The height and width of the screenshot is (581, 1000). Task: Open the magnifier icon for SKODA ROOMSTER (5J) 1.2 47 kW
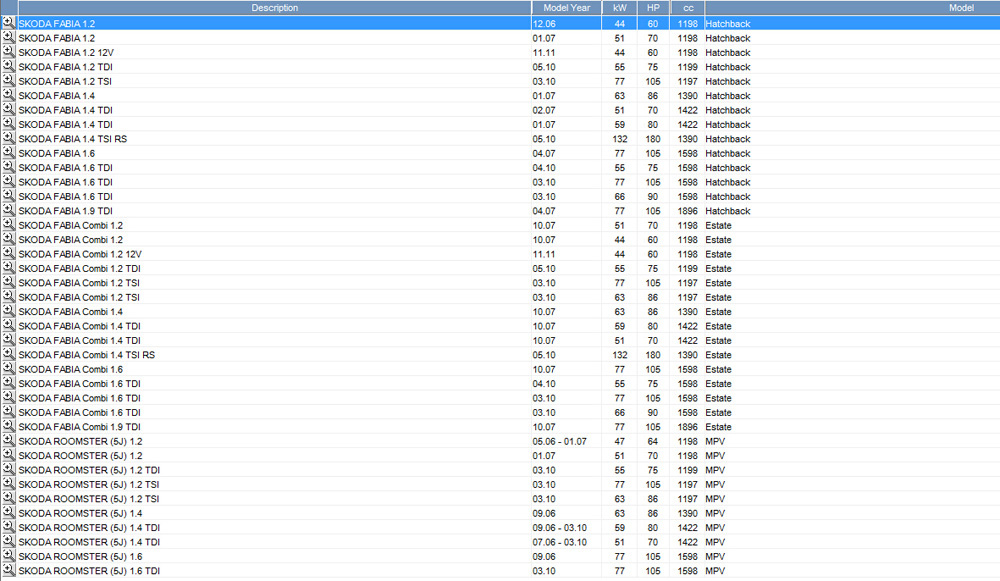coord(8,440)
